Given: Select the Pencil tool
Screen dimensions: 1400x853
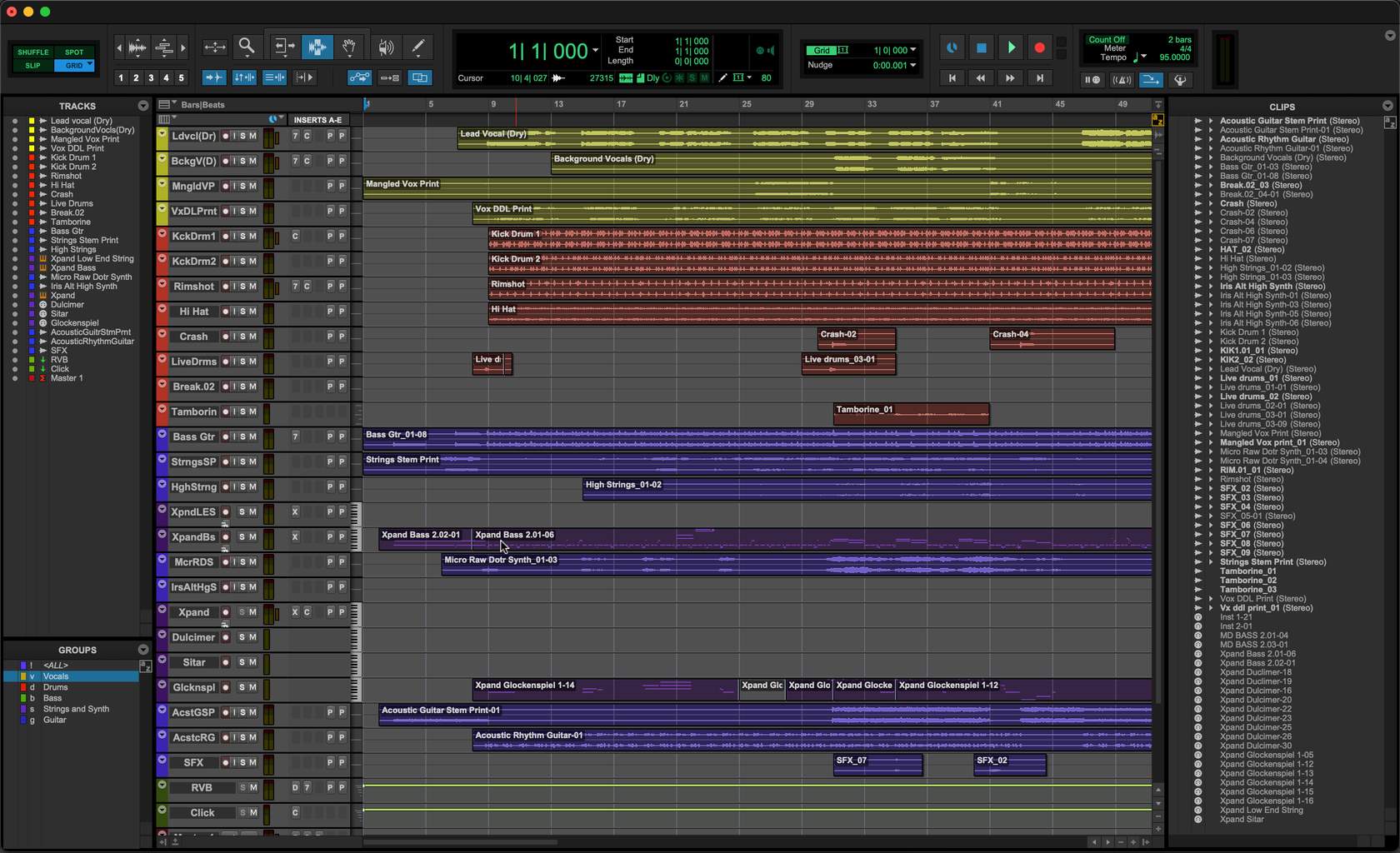Looking at the screenshot, I should pos(417,47).
